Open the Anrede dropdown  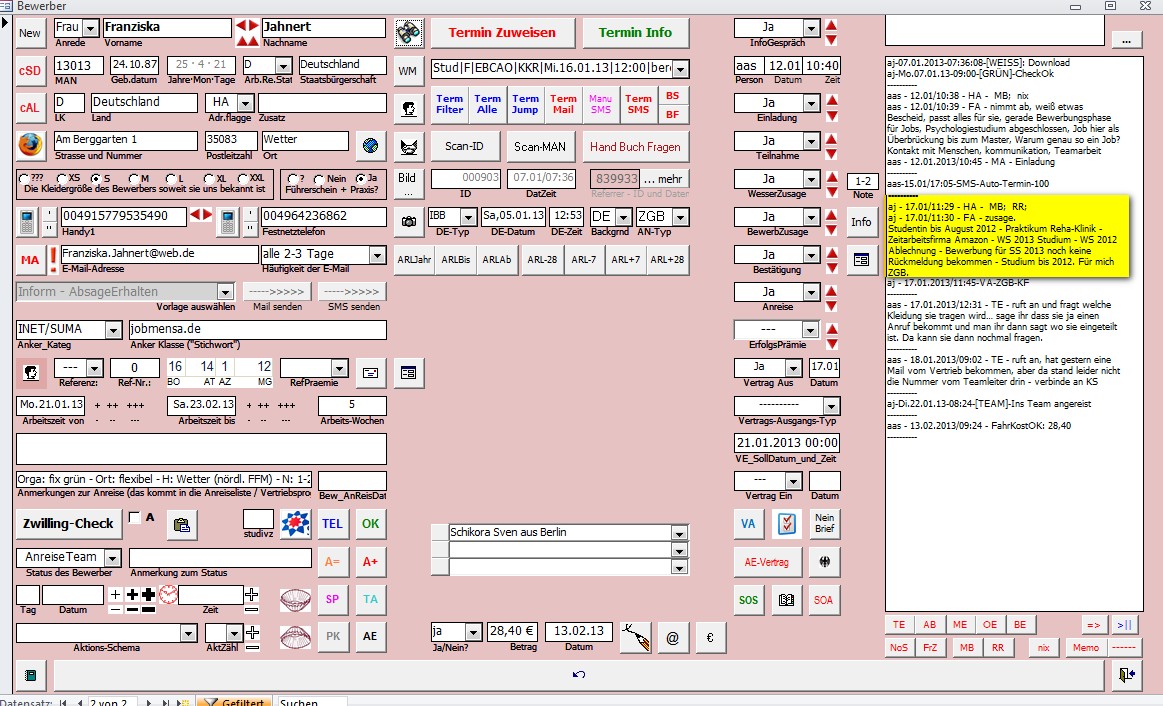(90, 29)
